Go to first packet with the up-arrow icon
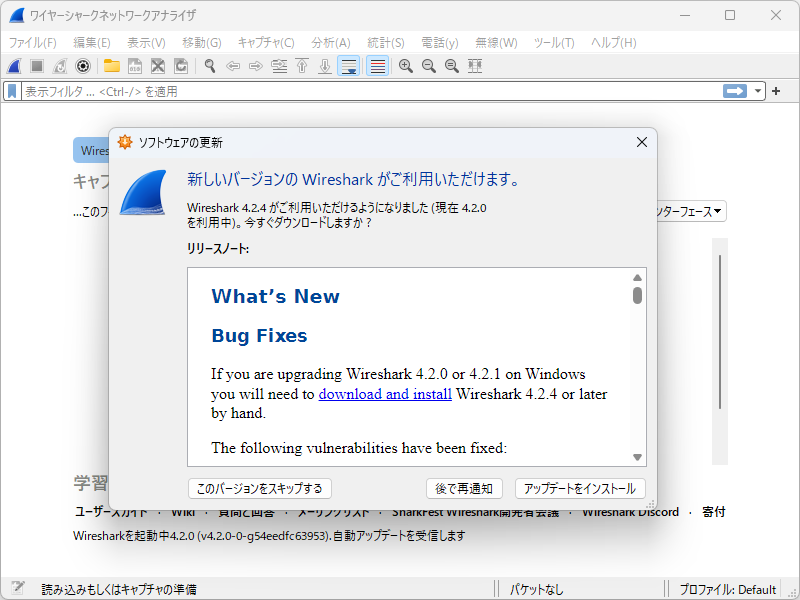The height and width of the screenshot is (600, 800). (302, 66)
